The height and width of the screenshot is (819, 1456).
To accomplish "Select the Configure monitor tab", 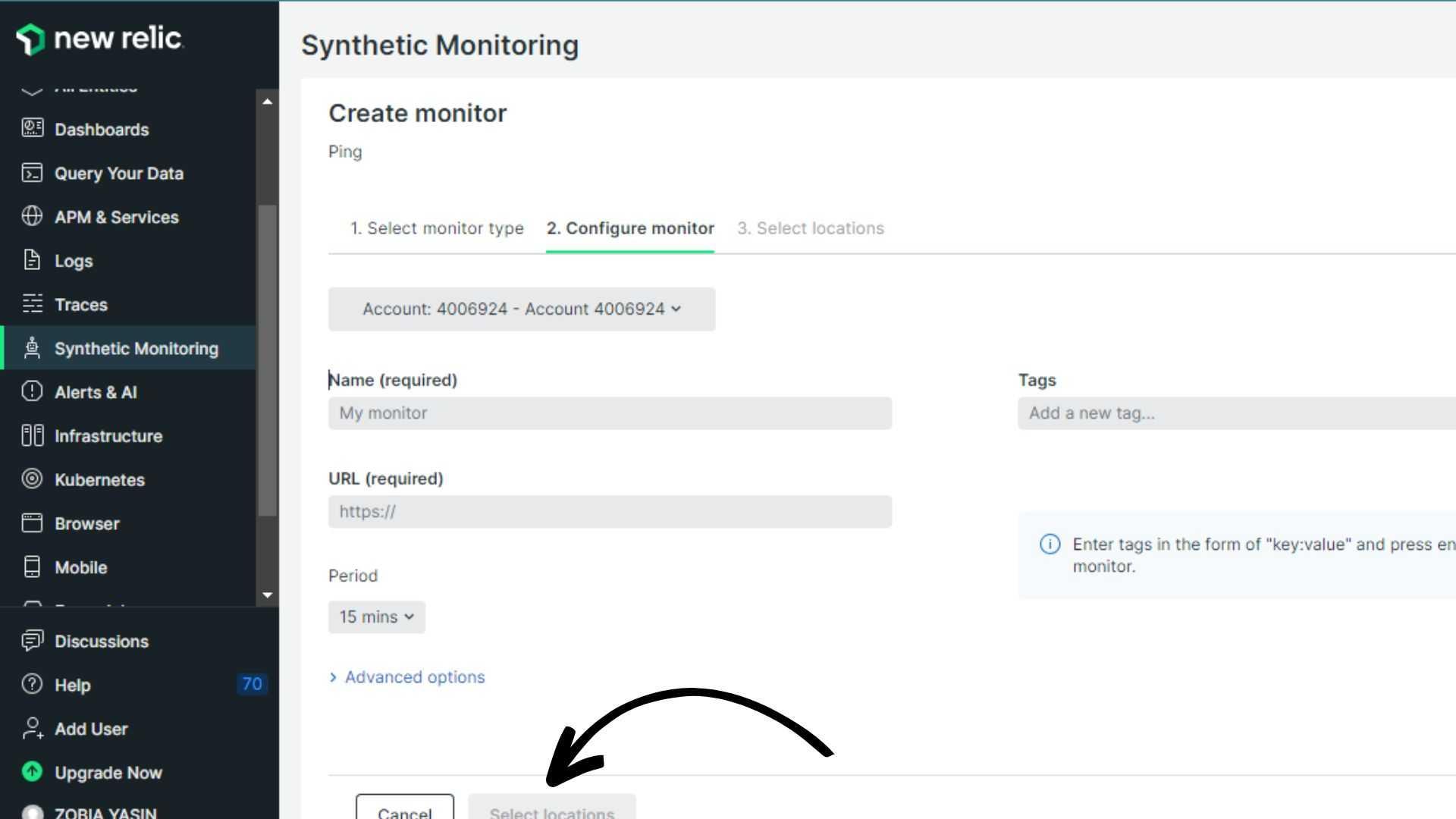I will pos(631,228).
